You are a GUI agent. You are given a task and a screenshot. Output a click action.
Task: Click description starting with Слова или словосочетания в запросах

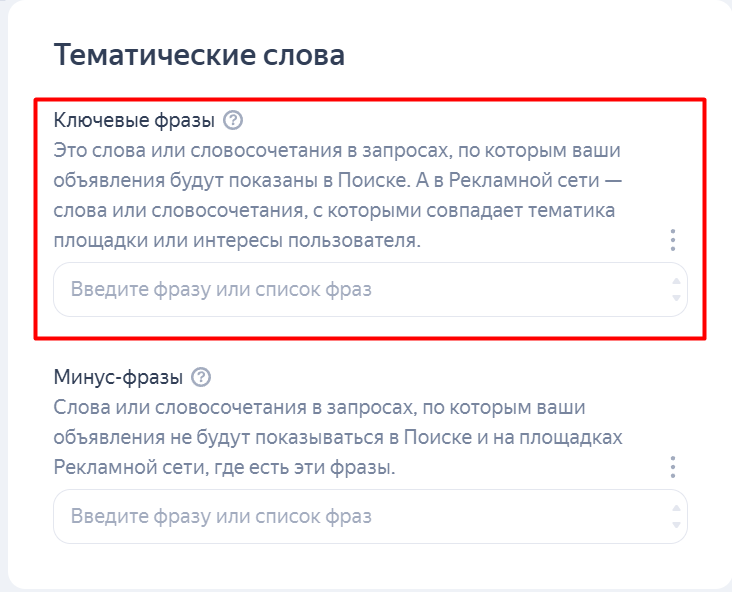click(x=338, y=437)
